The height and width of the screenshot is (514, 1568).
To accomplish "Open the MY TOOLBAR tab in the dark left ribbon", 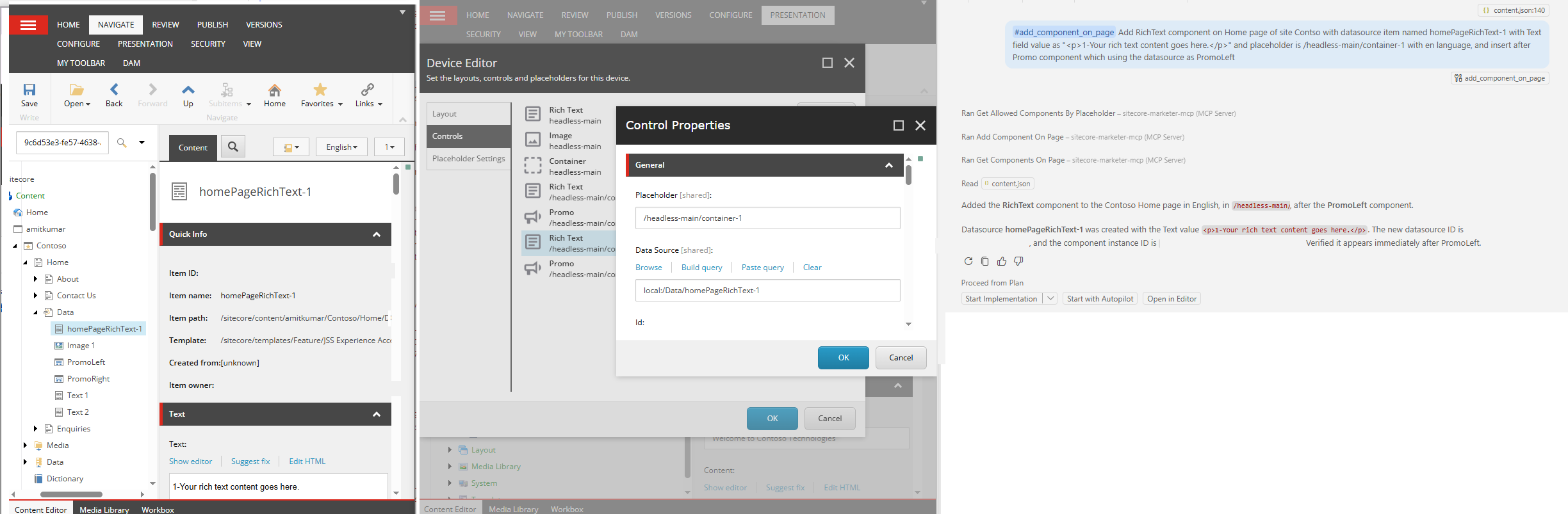I will pos(81,63).
